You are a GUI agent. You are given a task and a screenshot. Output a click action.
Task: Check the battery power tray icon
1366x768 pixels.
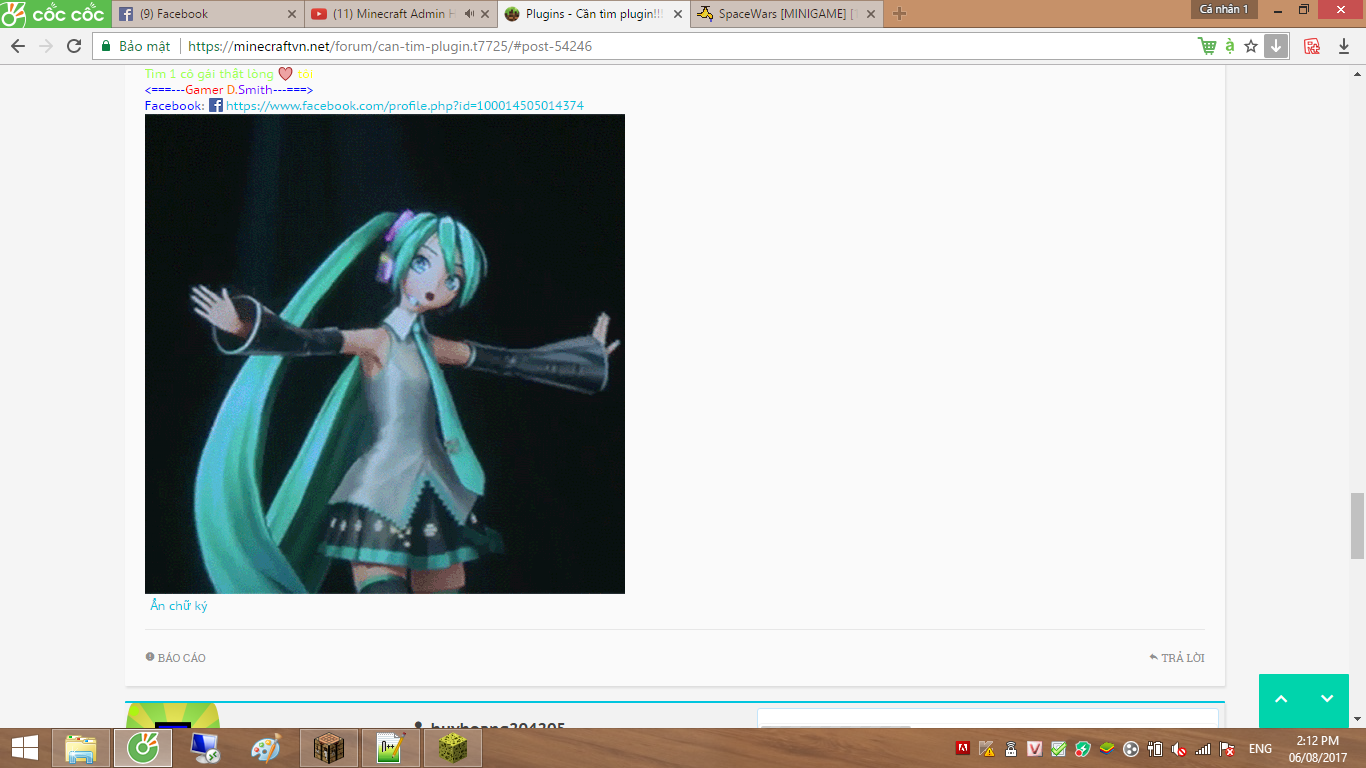pos(1155,749)
